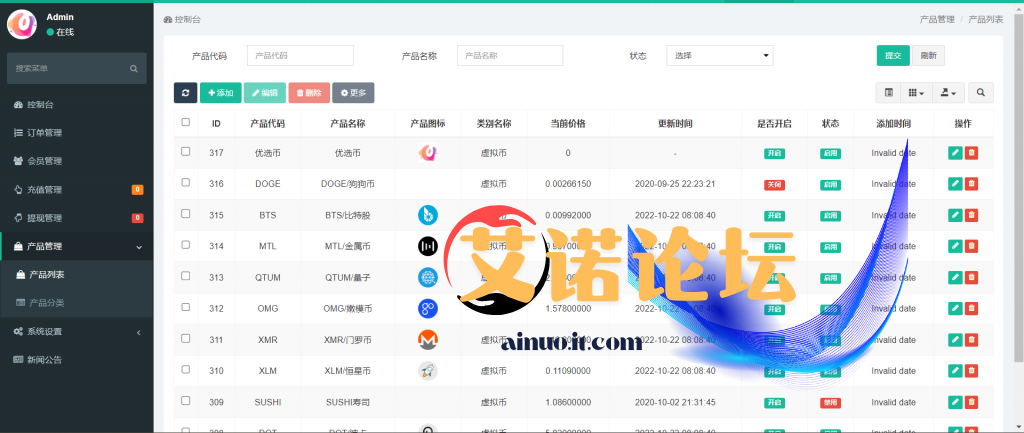This screenshot has width=1024, height=433.
Task: Open 充值管理 in the sidebar
Action: point(76,190)
